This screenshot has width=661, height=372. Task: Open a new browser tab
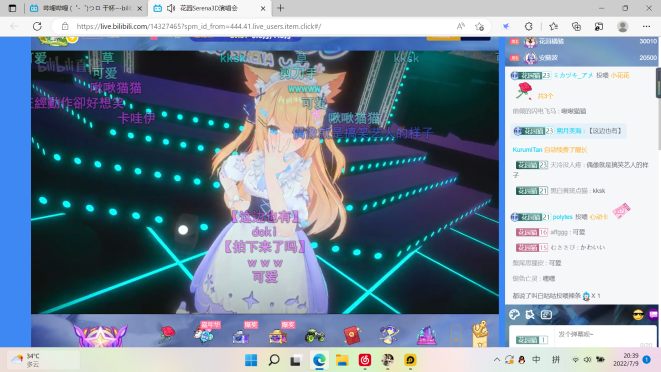[280, 8]
